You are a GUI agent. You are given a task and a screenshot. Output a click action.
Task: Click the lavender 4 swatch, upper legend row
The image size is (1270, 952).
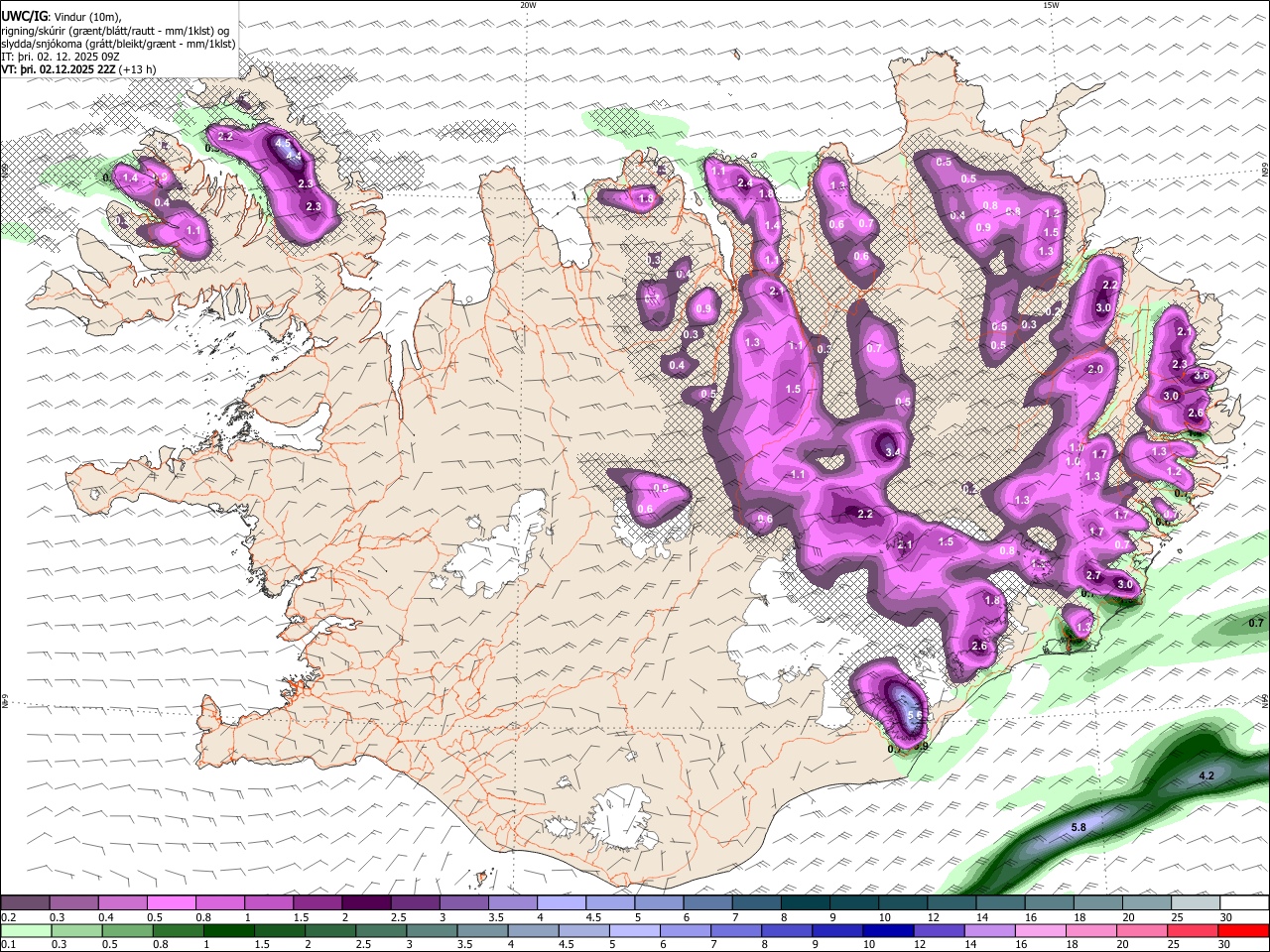click(562, 902)
